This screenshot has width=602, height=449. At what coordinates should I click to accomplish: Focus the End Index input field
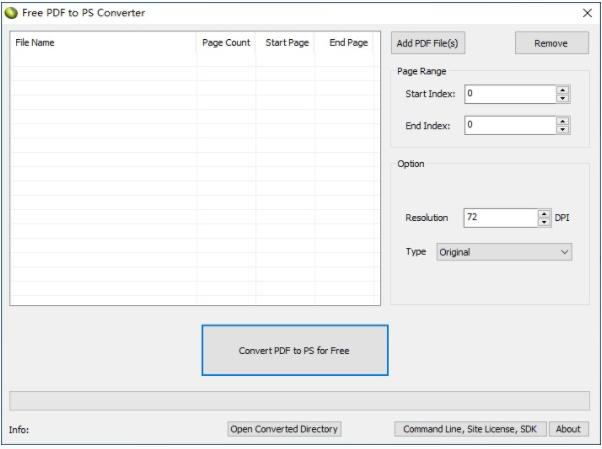coord(508,126)
